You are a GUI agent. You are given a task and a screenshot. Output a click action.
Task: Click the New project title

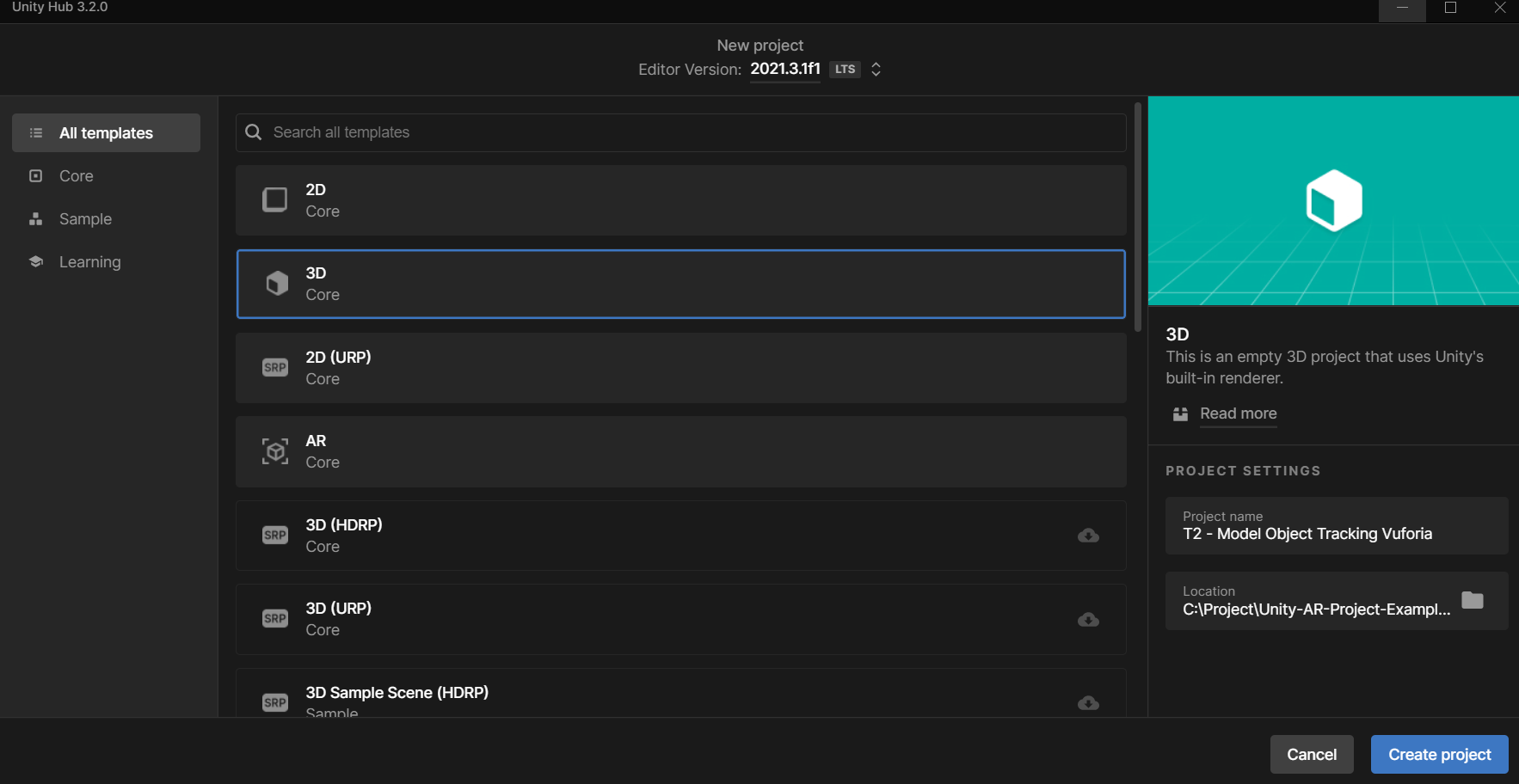760,45
